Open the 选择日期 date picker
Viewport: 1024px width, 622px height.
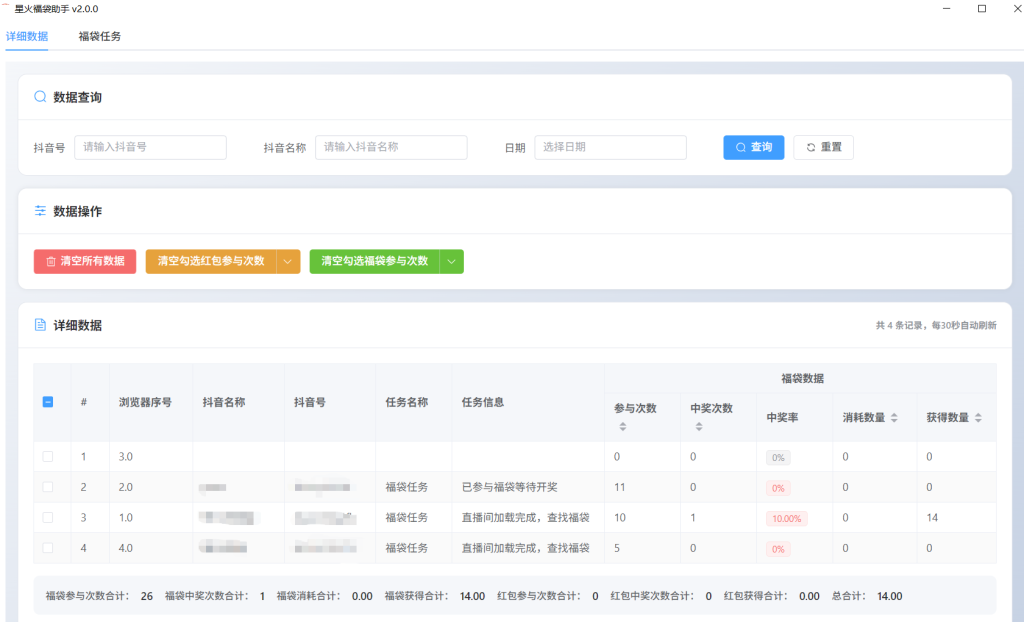[610, 147]
